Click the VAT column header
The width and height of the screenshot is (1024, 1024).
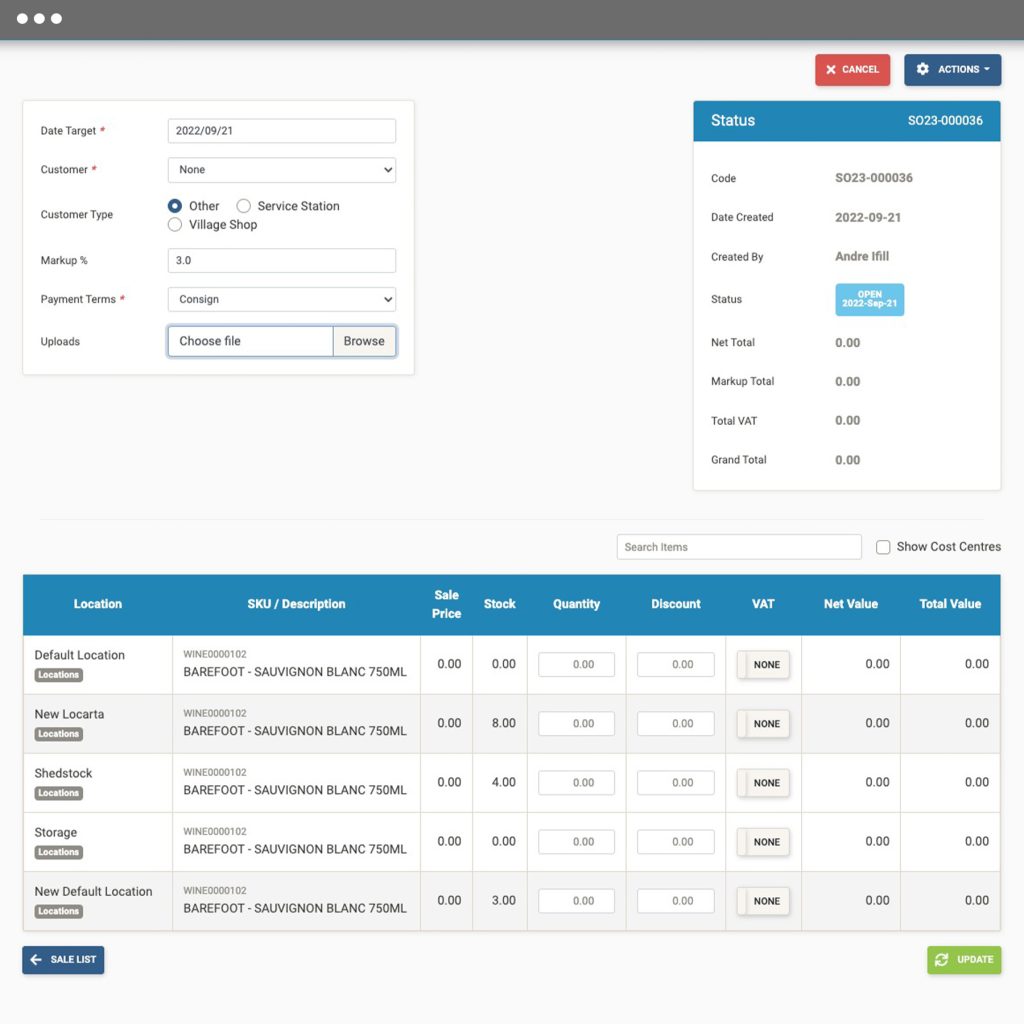click(x=763, y=604)
